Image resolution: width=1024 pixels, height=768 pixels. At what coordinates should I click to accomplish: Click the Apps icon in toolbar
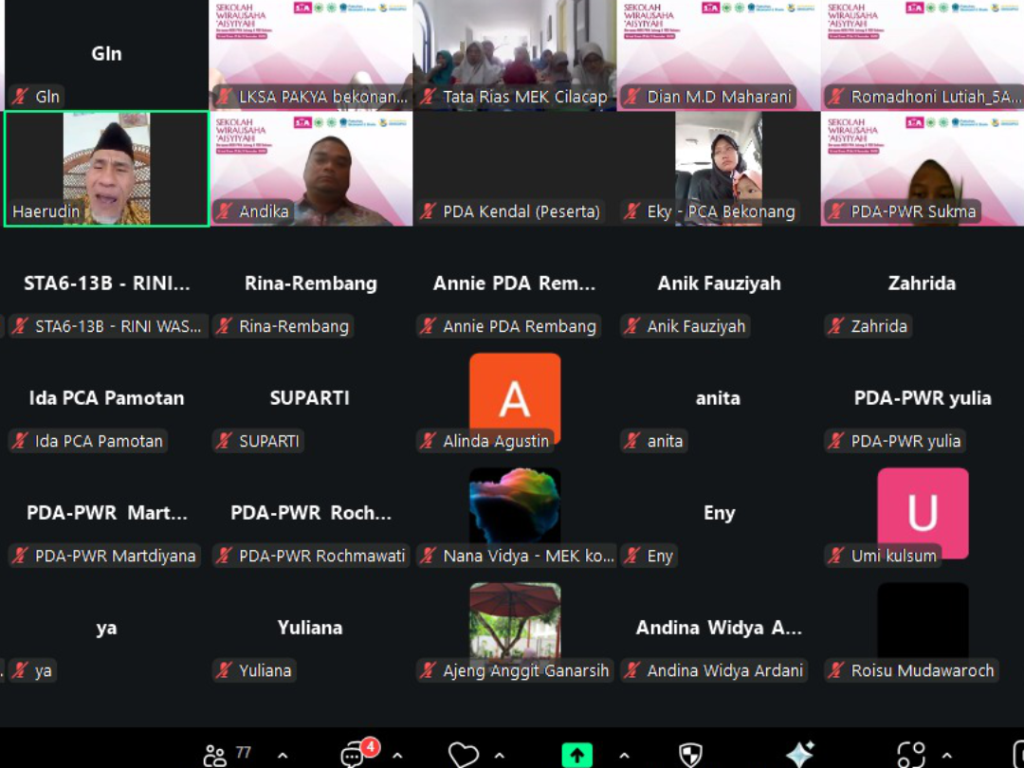click(911, 754)
